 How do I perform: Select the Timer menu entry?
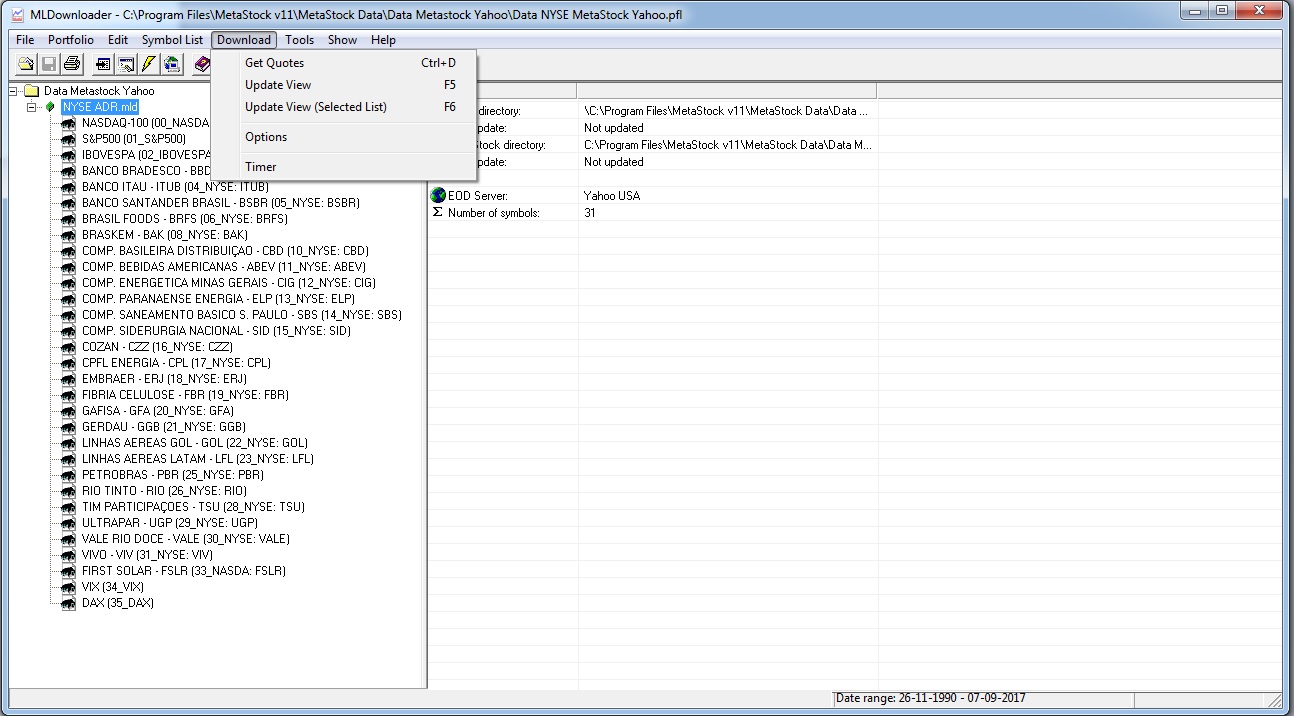pos(260,167)
